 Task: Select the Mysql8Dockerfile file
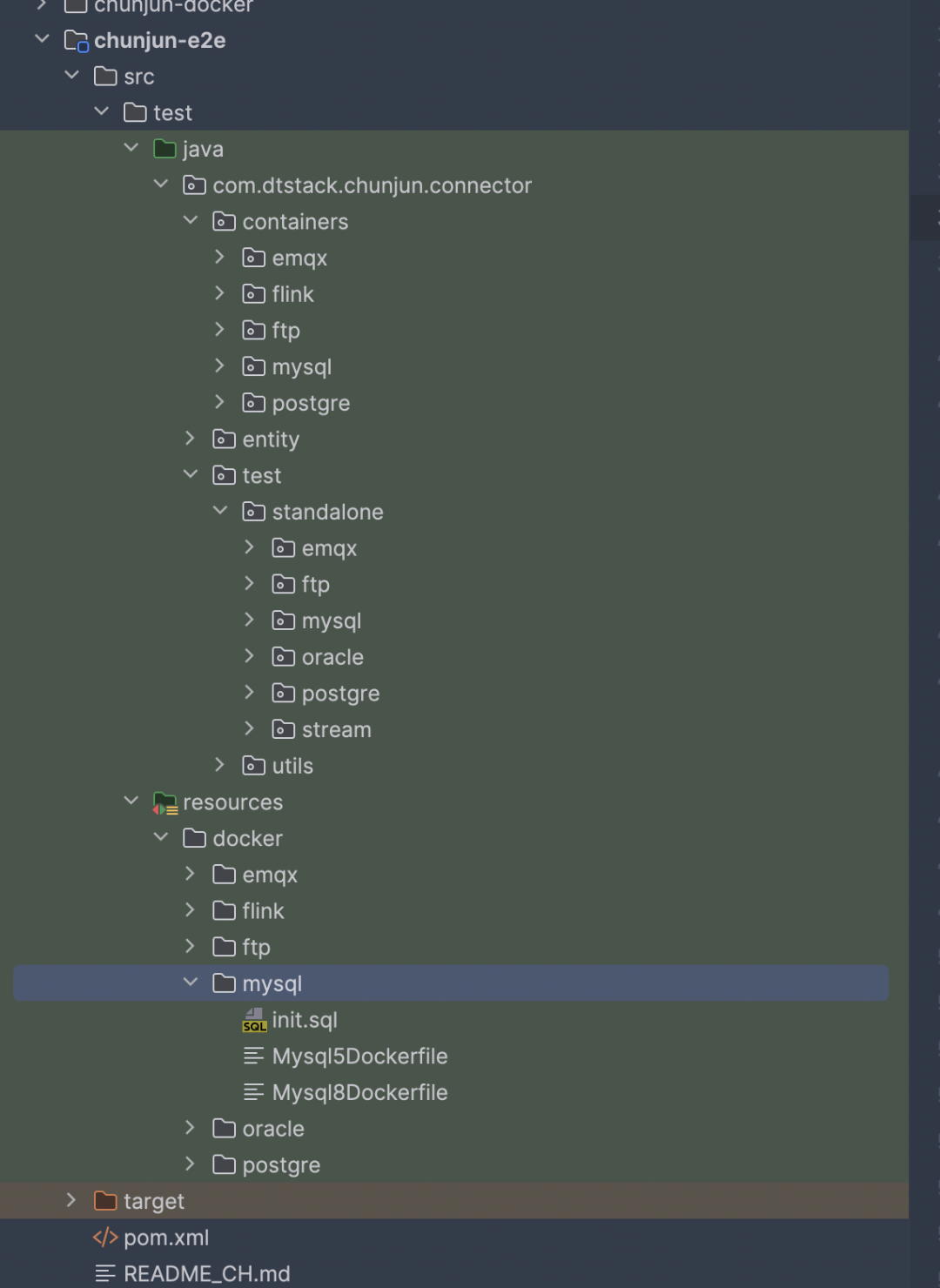coord(359,1092)
